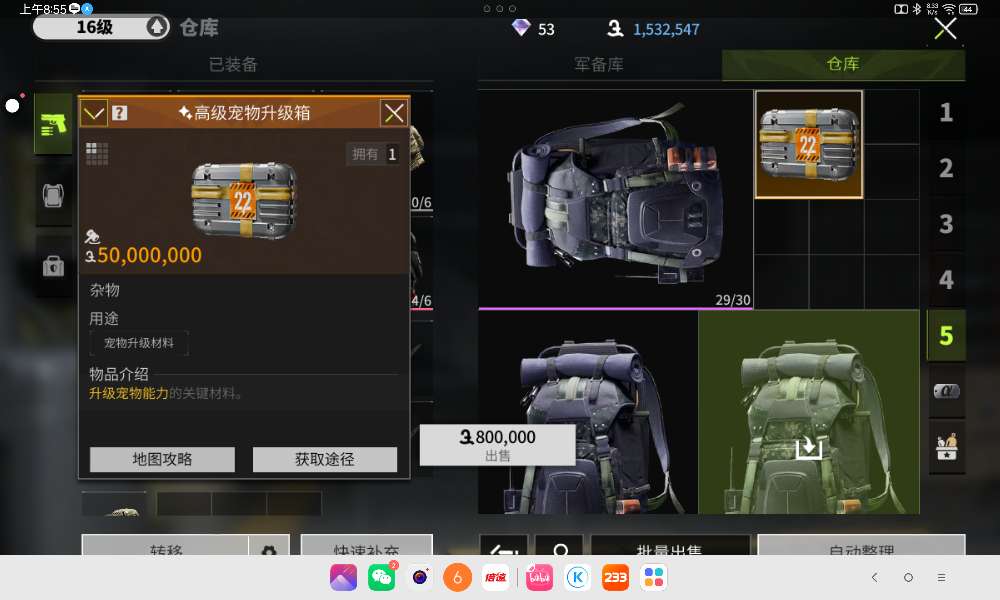Open warehouse page 4
Screen dimensions: 1000x600
(x=946, y=279)
